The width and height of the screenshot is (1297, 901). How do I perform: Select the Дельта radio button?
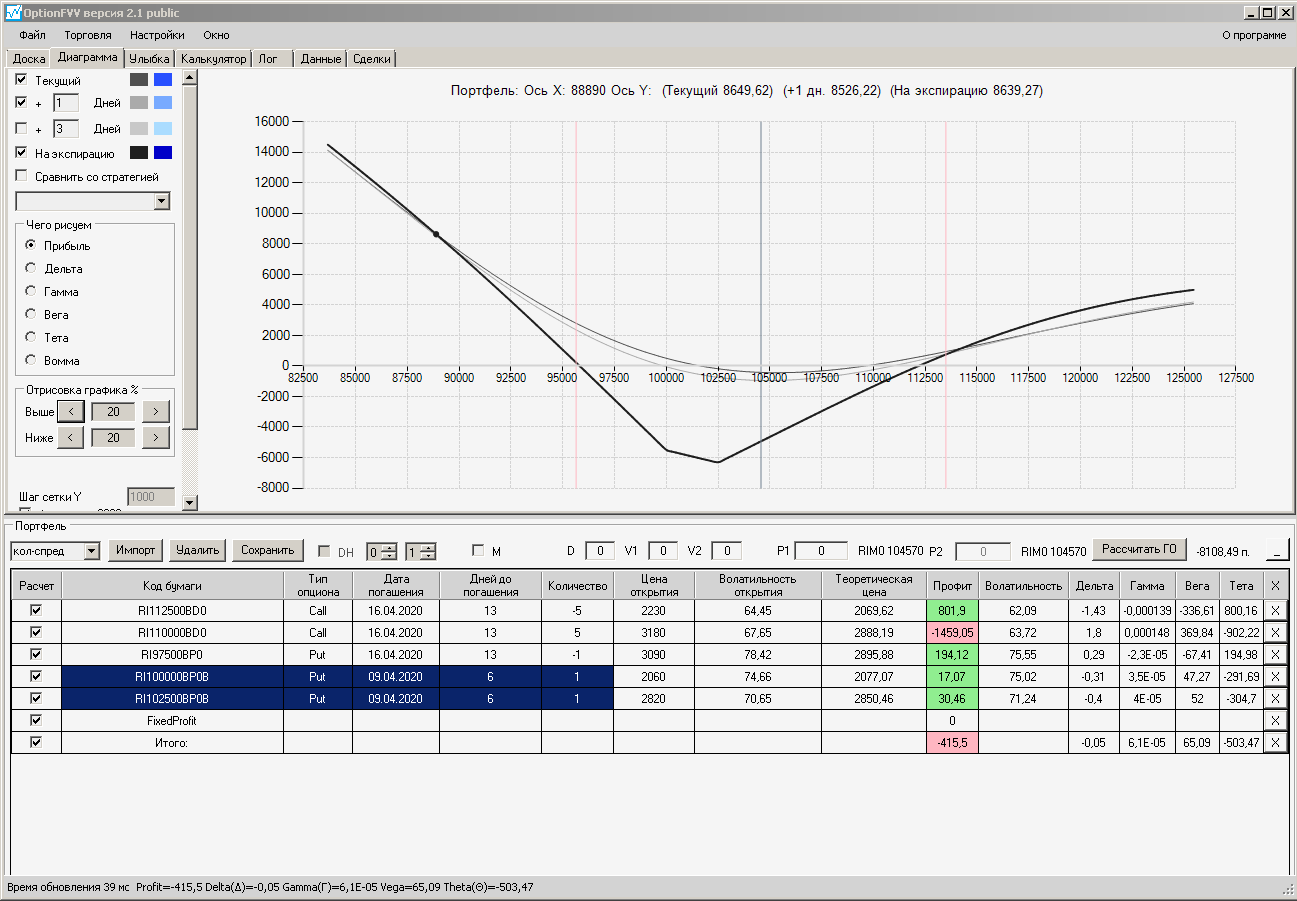tap(31, 269)
